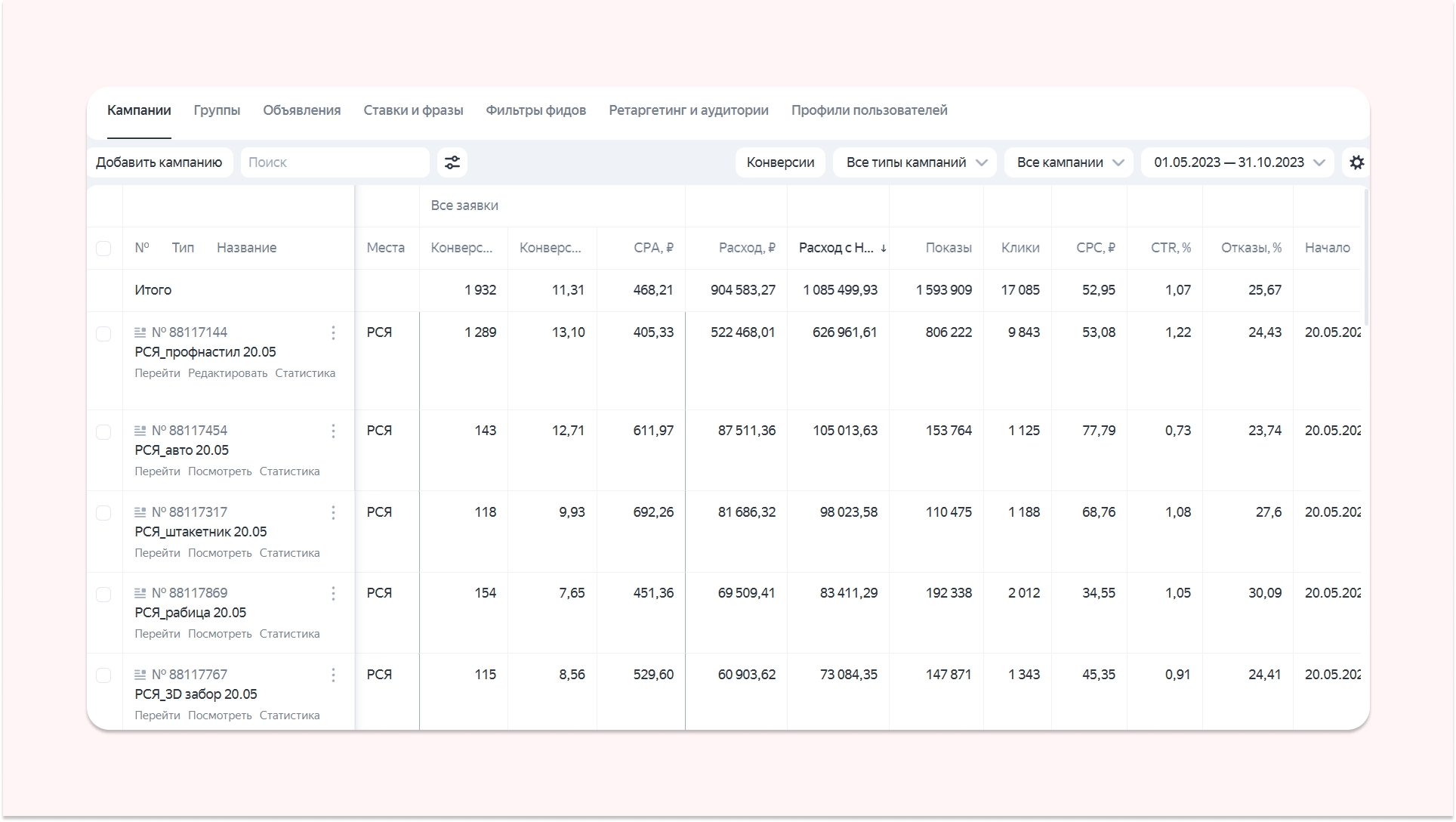Open three-dot menu for РСЯ_авто 20.05
The width and height of the screenshot is (1456, 822).
point(333,431)
